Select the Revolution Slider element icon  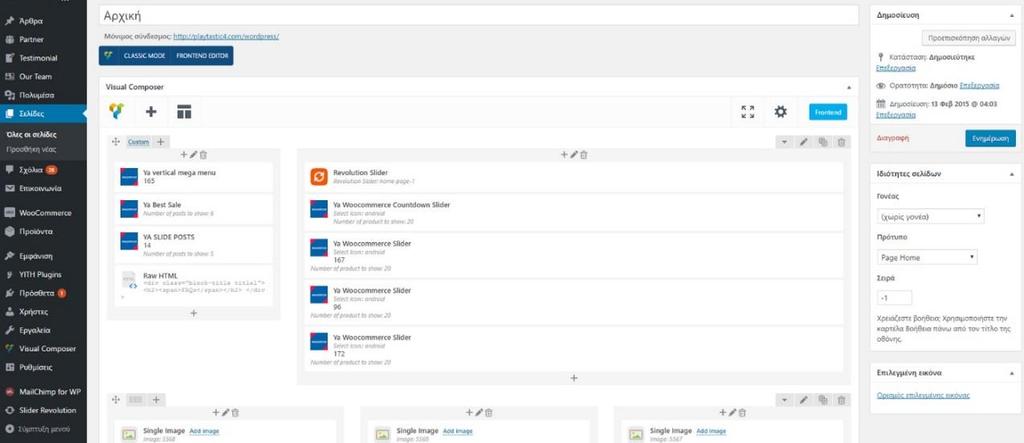pyautogui.click(x=319, y=176)
